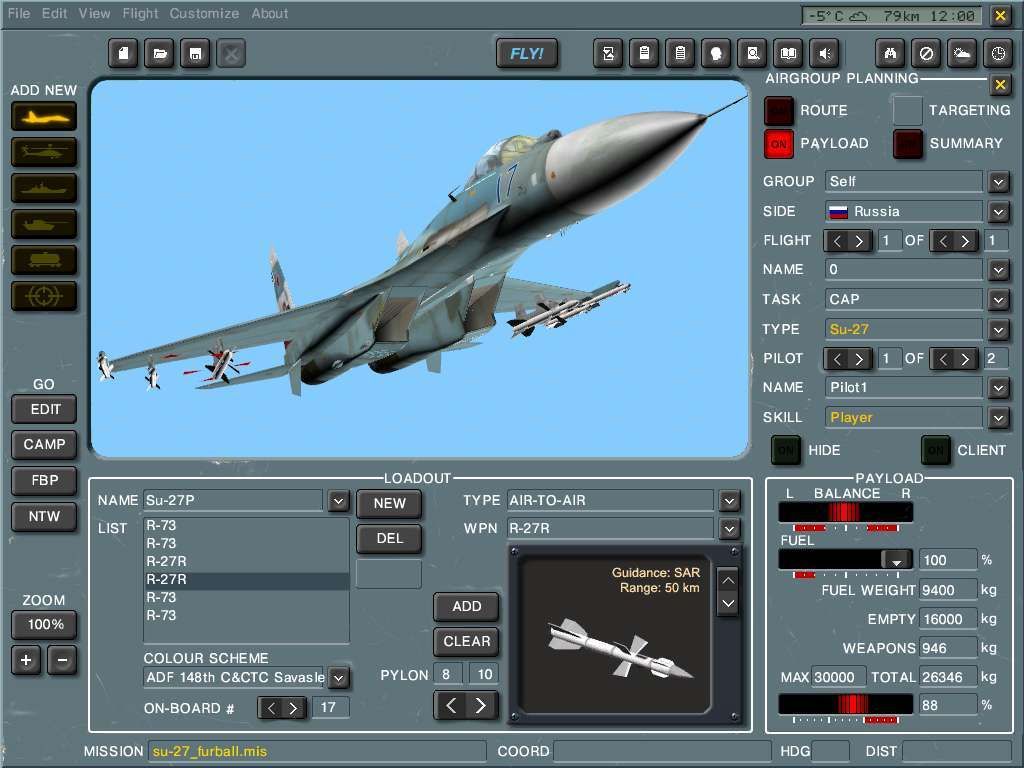Click the crosshair target icon in Add New

[x=44, y=296]
